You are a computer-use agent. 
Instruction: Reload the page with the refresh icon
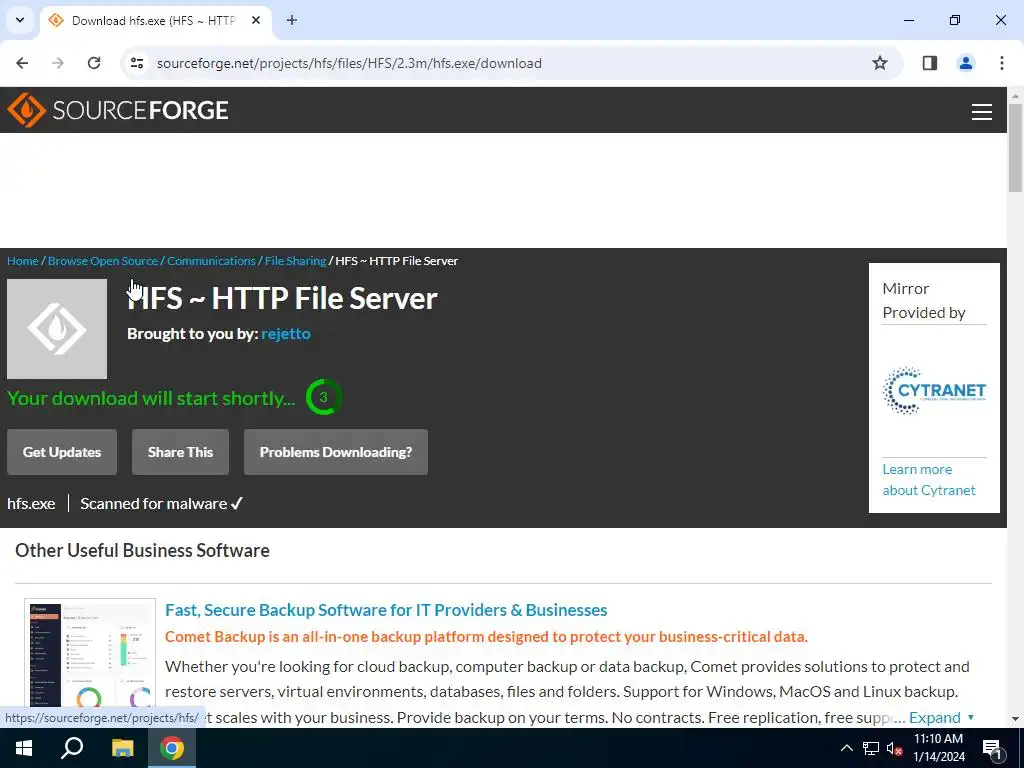coord(94,63)
